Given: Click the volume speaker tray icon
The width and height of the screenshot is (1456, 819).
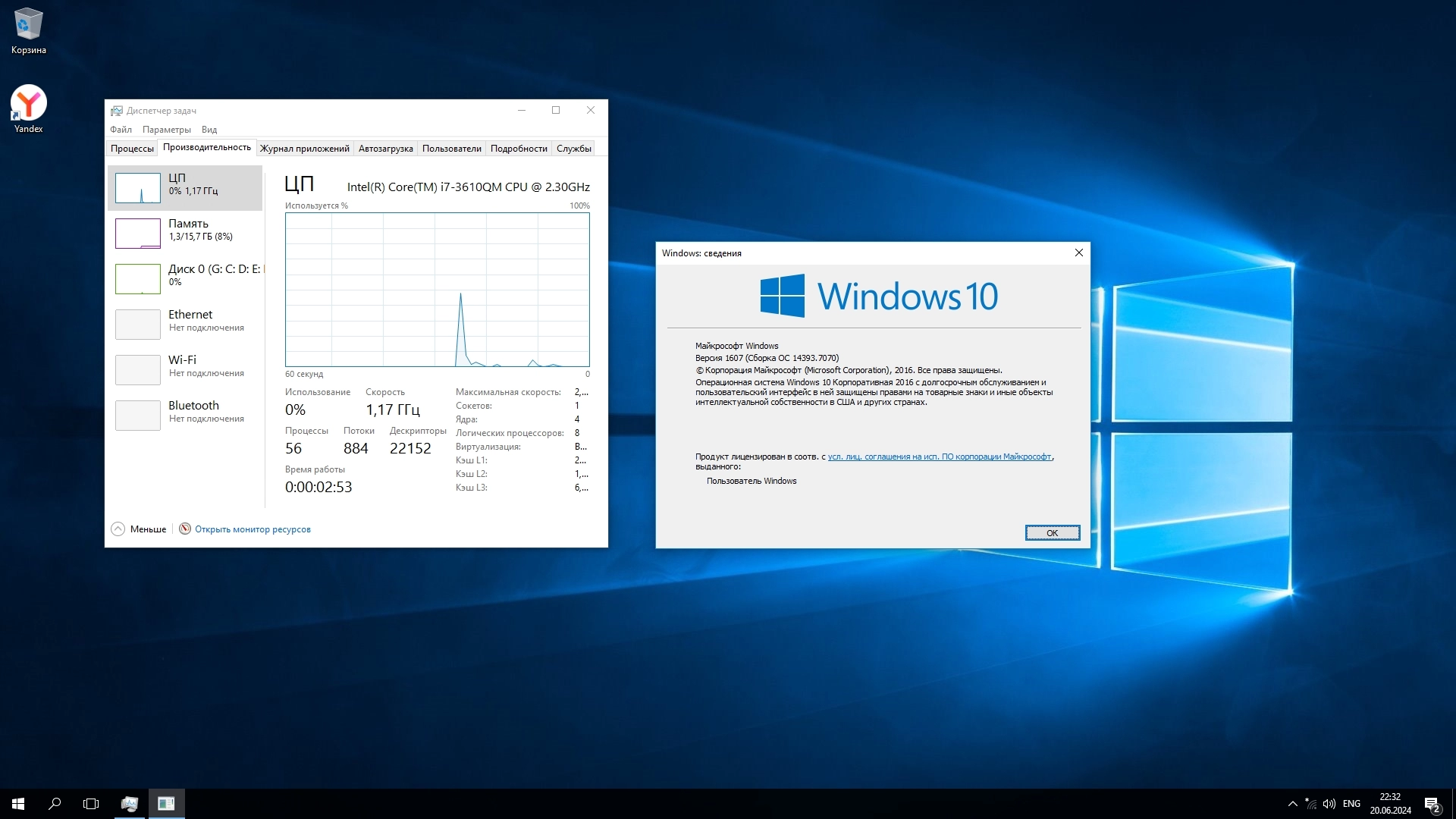Looking at the screenshot, I should pyautogui.click(x=1329, y=804).
